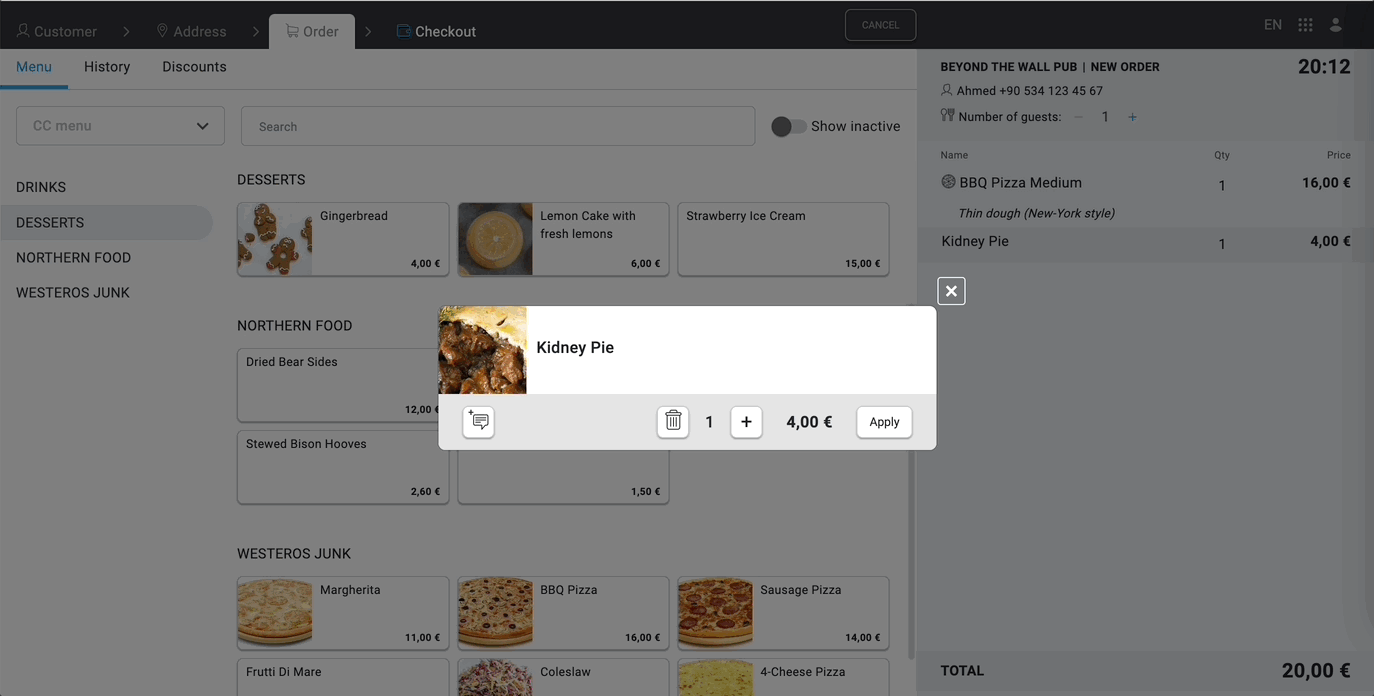
Task: Cancel the current order
Action: [x=880, y=25]
